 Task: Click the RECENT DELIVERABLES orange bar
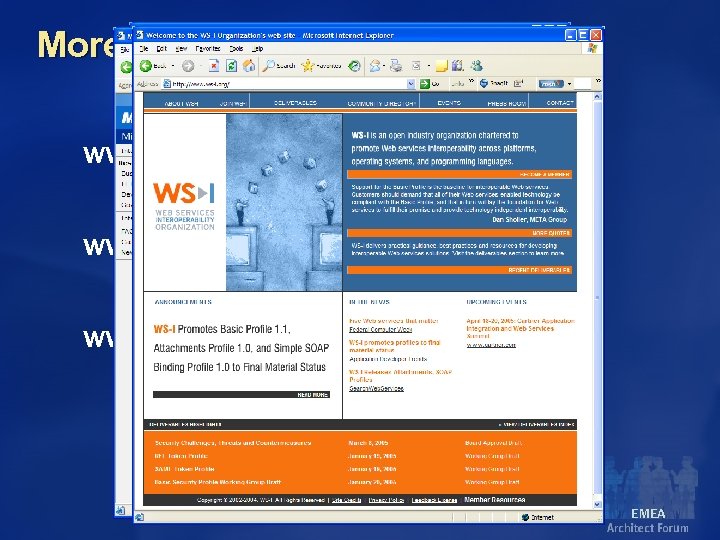click(x=459, y=270)
